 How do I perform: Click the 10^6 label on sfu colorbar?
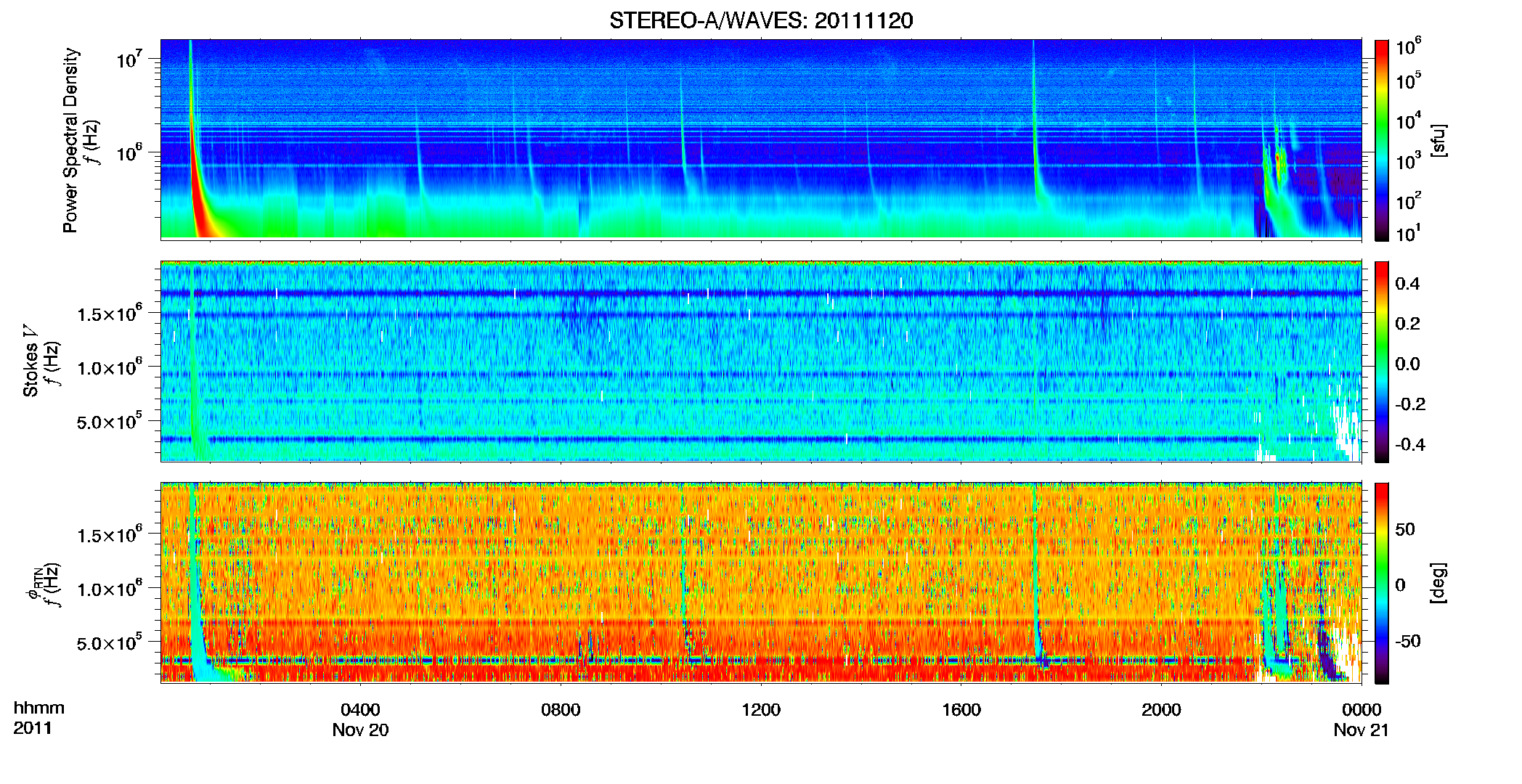pos(1409,47)
